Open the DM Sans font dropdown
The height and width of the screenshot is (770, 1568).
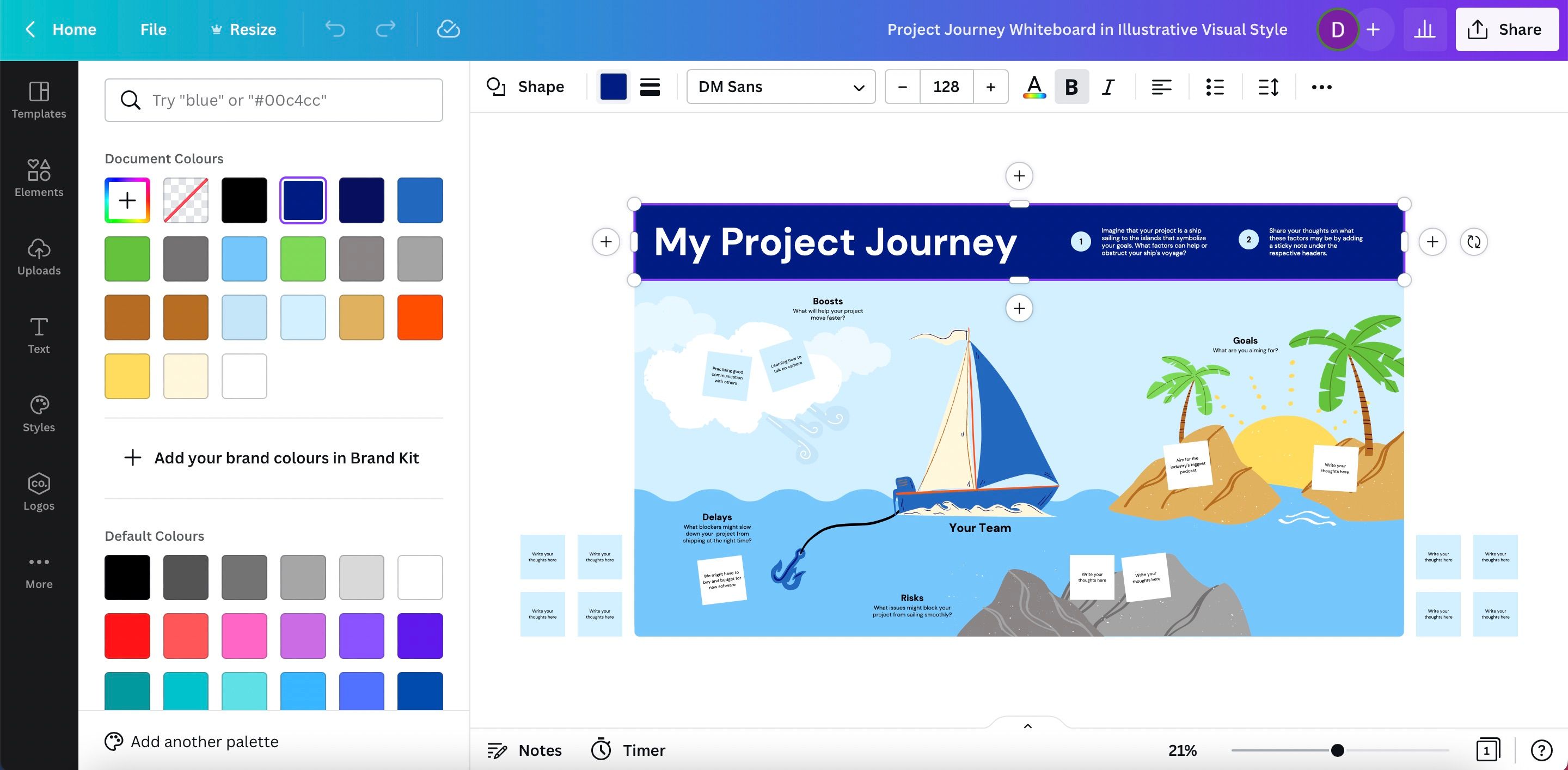pyautogui.click(x=780, y=87)
